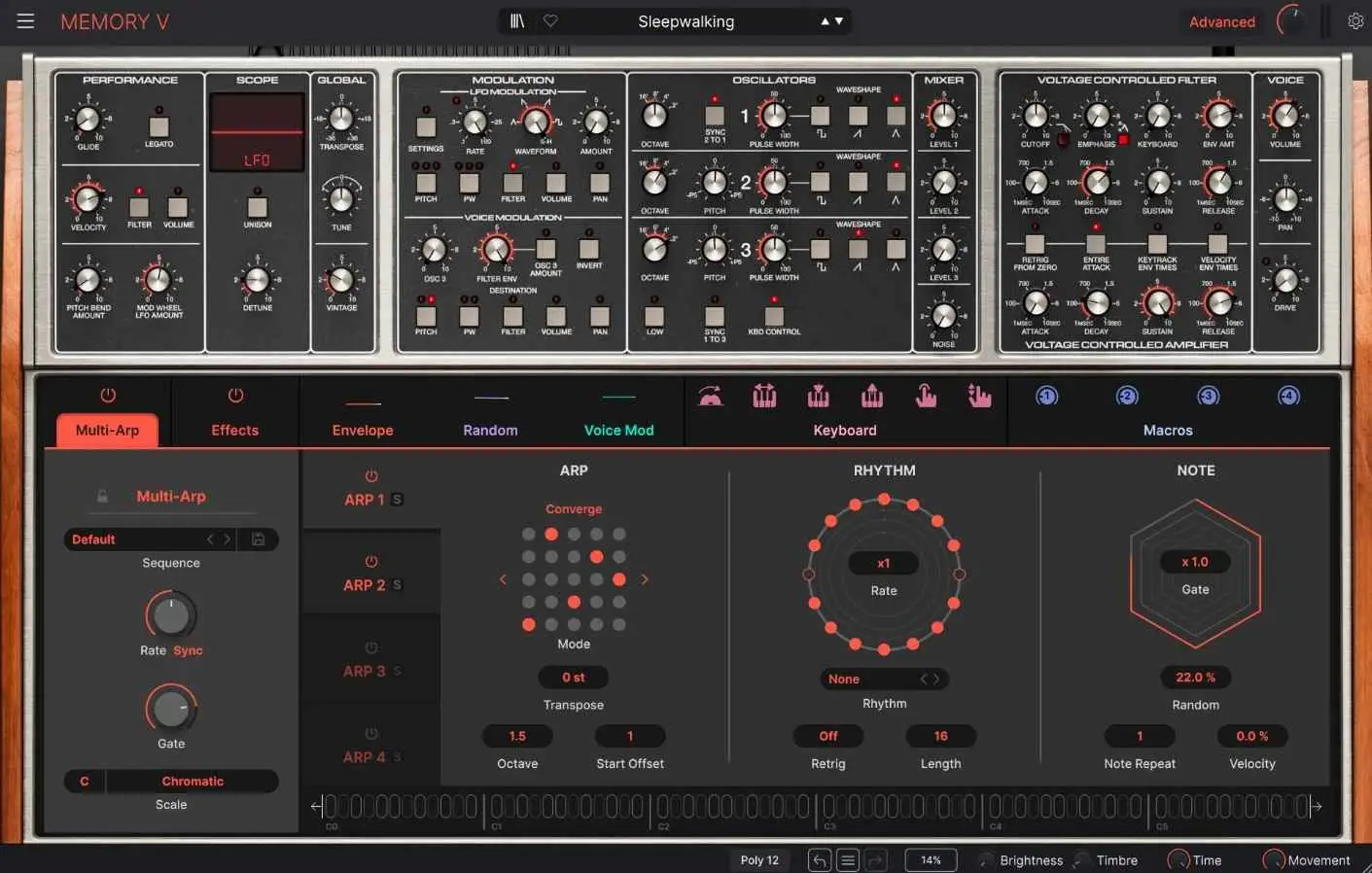Select Macro 3 icon

coord(1208,396)
